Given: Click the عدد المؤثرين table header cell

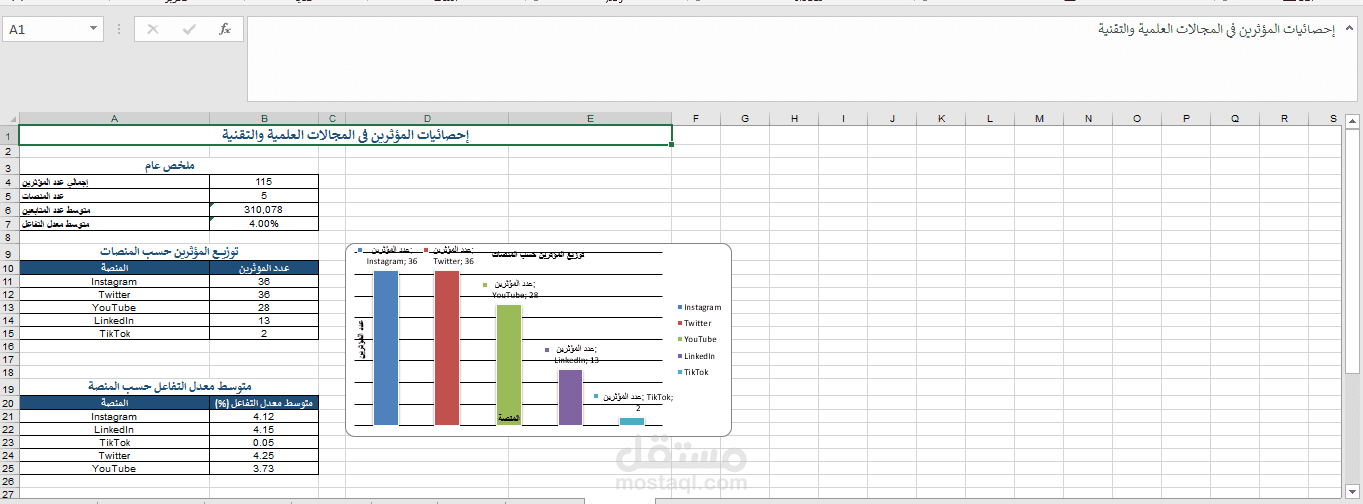Looking at the screenshot, I should point(264,268).
